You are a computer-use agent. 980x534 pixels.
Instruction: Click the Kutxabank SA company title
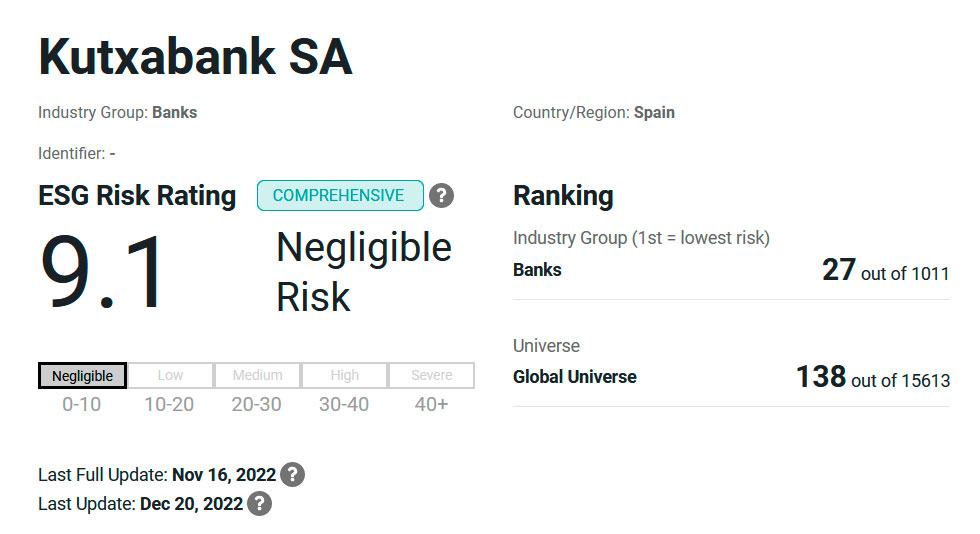(x=195, y=58)
